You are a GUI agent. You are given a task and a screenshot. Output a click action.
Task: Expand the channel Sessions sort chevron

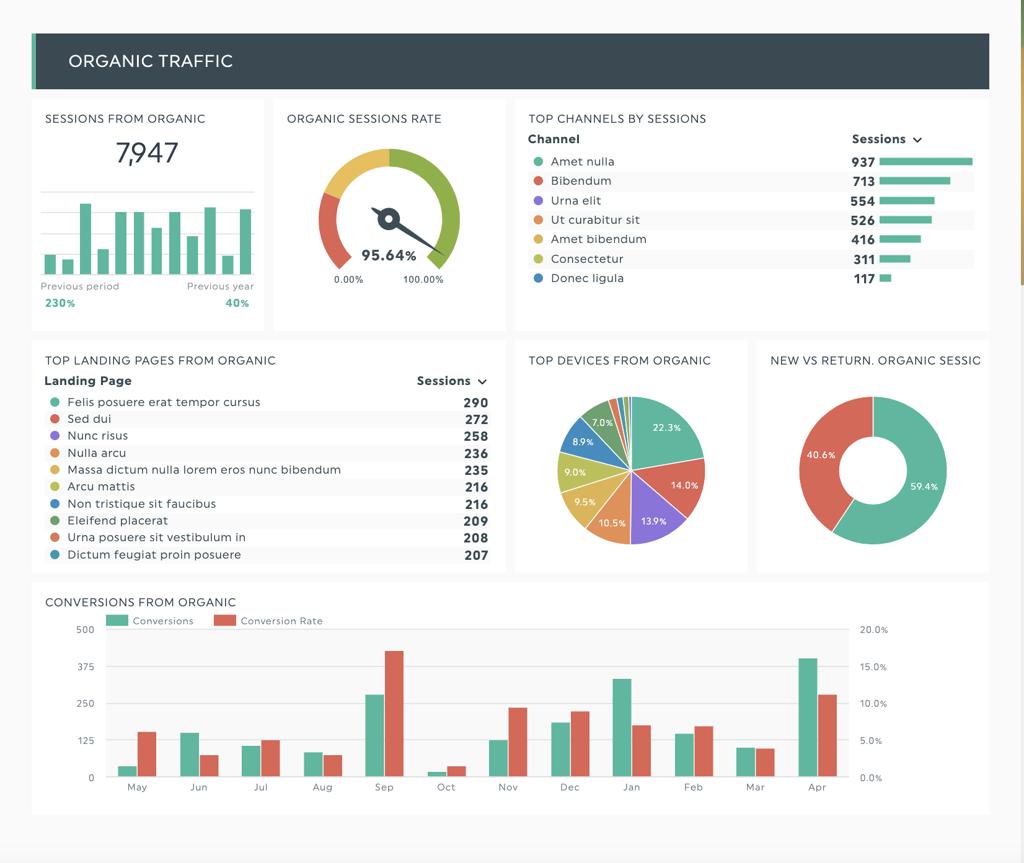[x=918, y=140]
